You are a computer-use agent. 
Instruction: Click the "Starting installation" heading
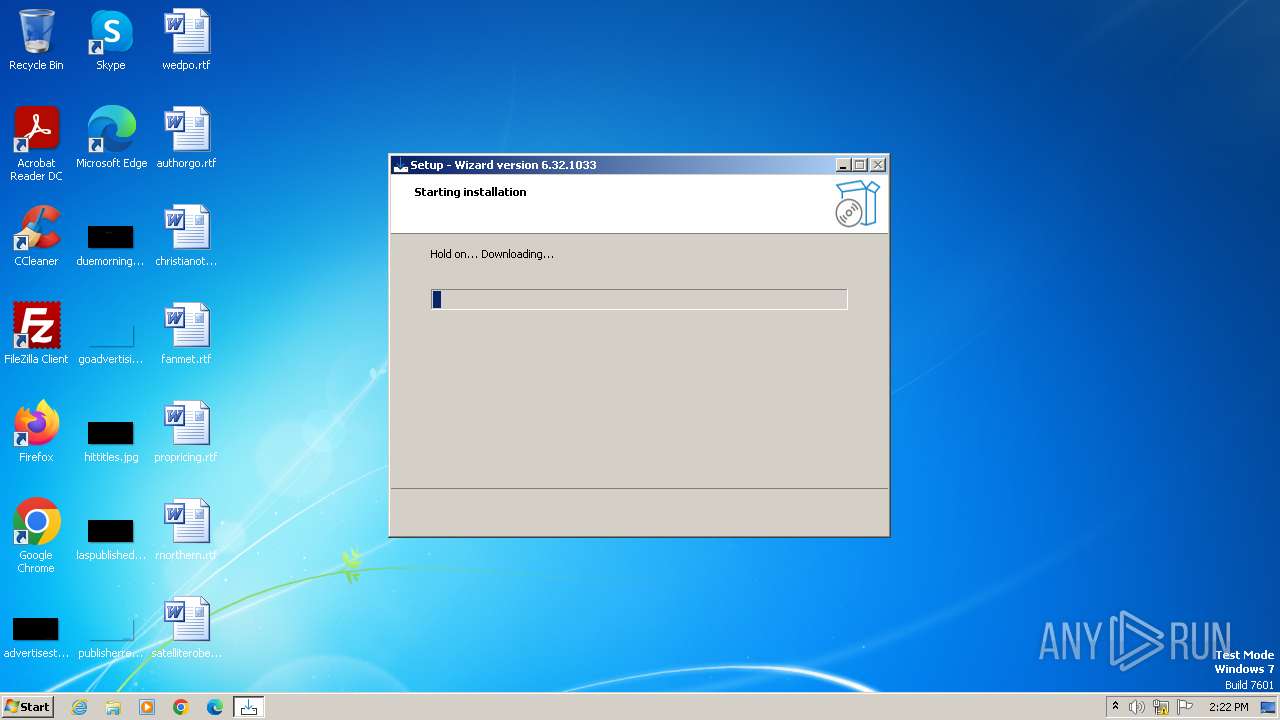(x=470, y=192)
